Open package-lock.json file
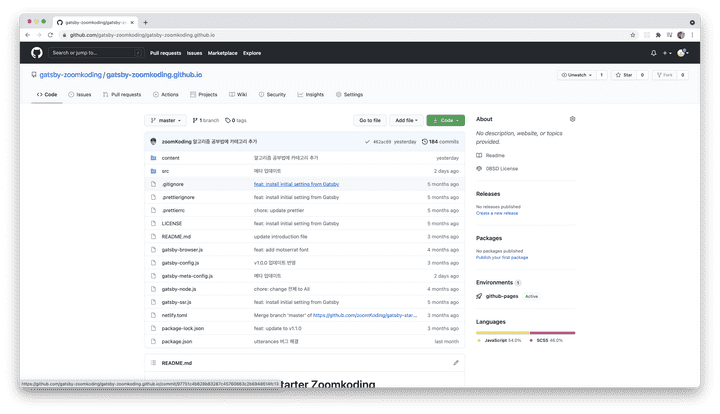Image resolution: width=720 pixels, height=414 pixels. tap(183, 329)
